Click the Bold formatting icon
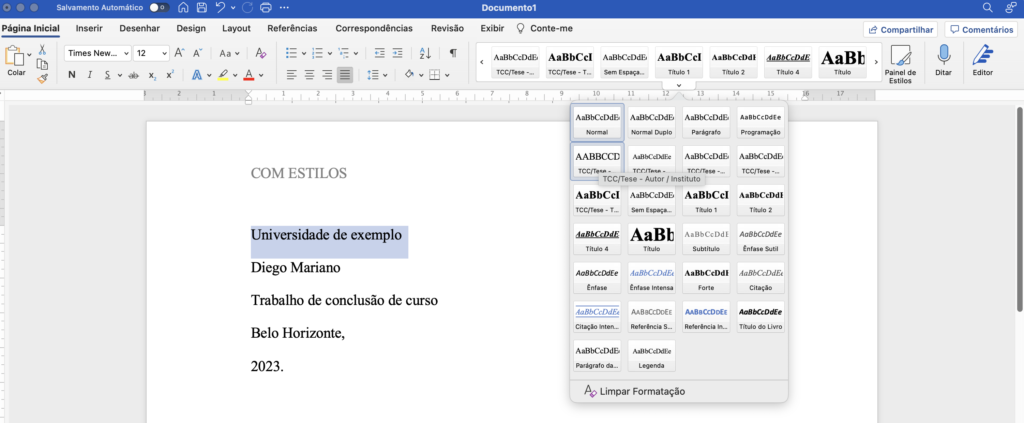 [x=73, y=75]
